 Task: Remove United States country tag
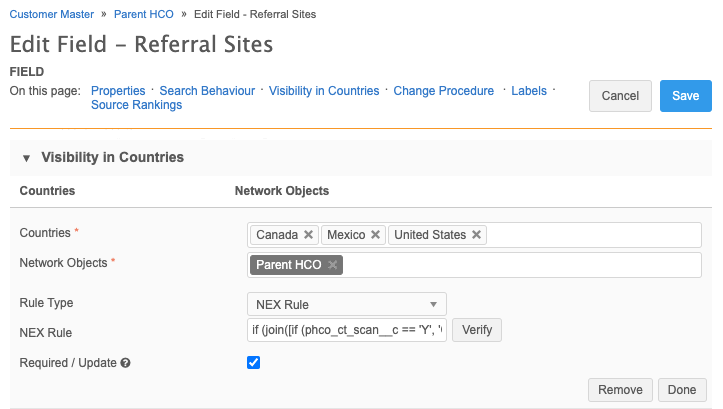477,235
